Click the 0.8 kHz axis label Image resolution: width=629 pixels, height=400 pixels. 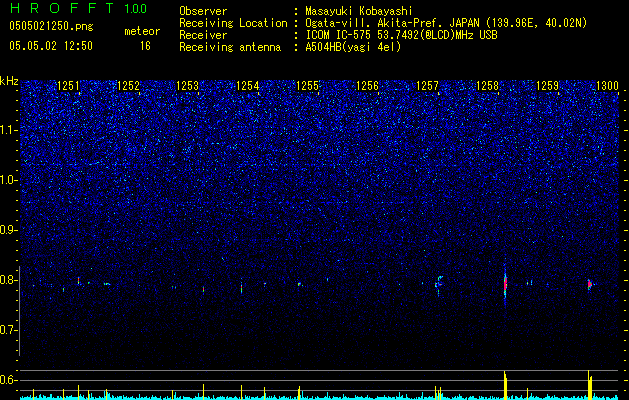(8, 280)
